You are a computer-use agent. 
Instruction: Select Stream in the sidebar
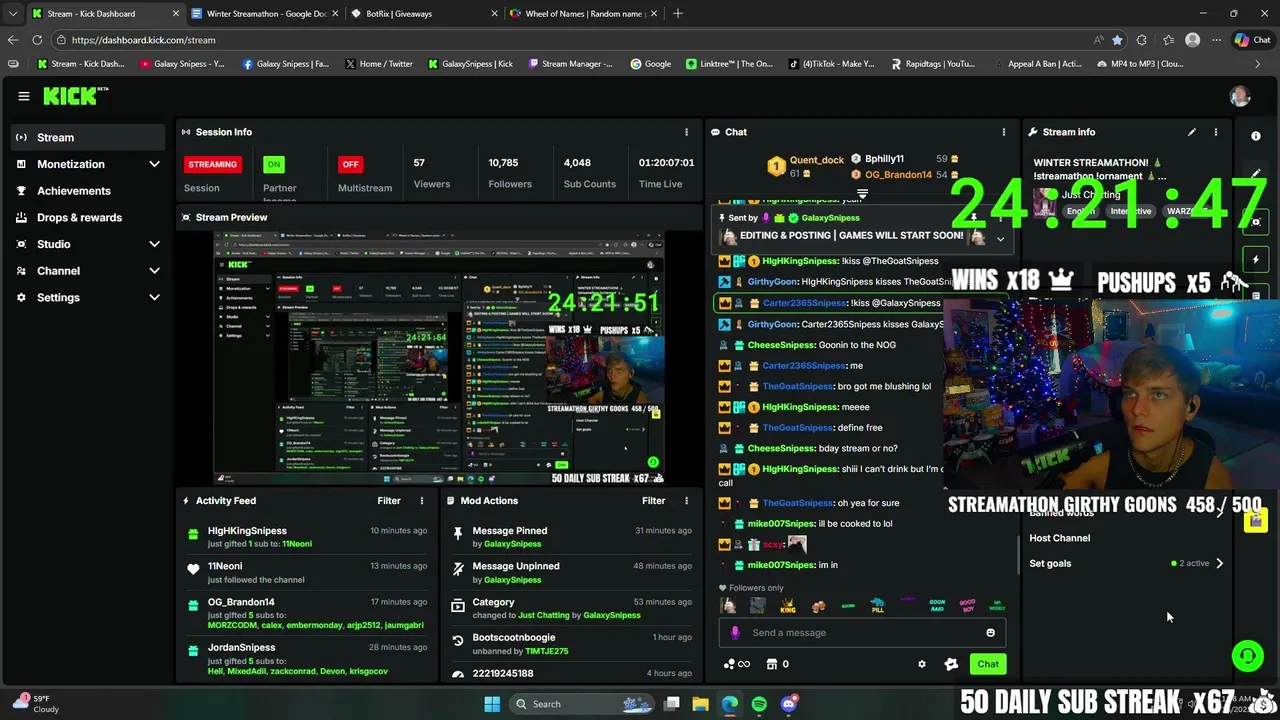click(x=88, y=137)
